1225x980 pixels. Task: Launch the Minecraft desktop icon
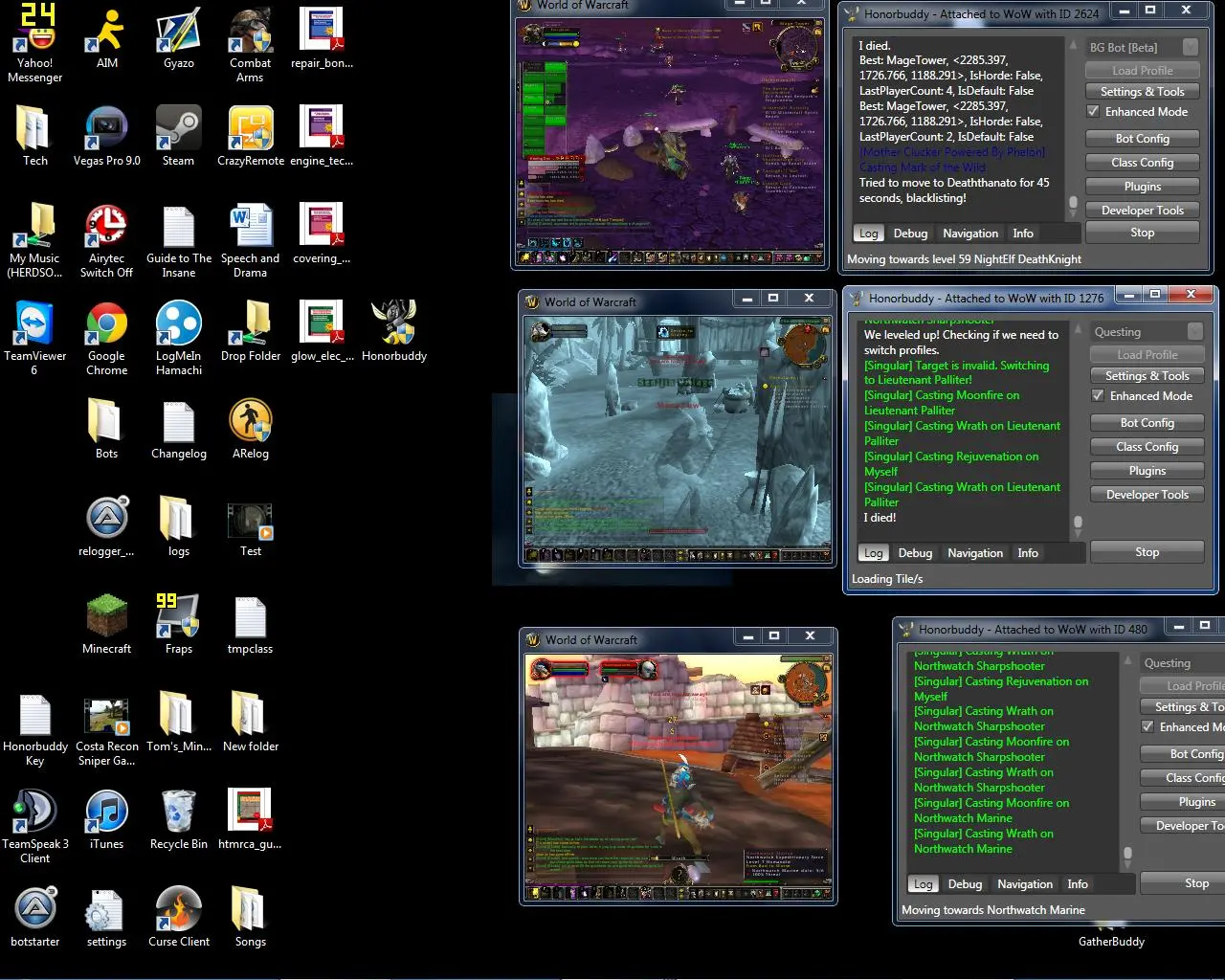(x=106, y=617)
